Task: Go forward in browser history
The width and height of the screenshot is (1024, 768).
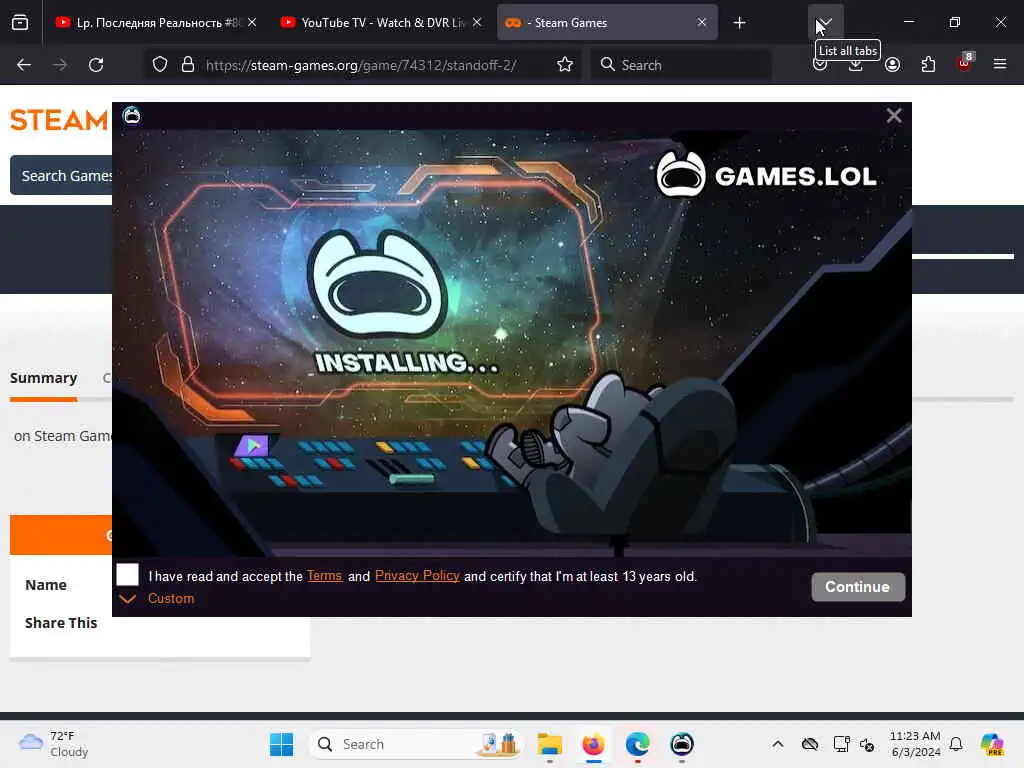Action: pyautogui.click(x=60, y=65)
